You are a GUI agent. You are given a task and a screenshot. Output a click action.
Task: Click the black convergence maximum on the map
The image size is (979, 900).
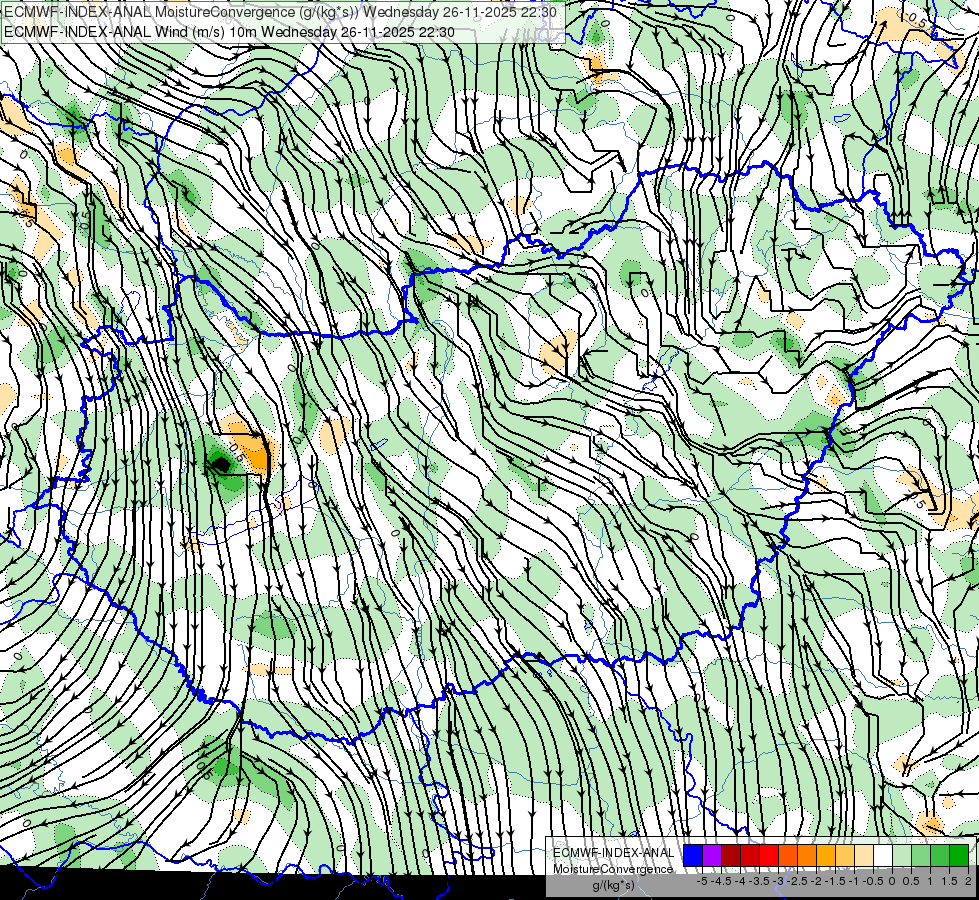(220, 464)
